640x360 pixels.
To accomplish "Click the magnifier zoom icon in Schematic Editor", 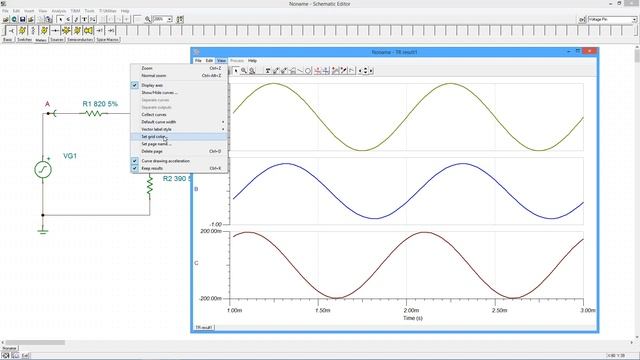I will click(148, 19).
